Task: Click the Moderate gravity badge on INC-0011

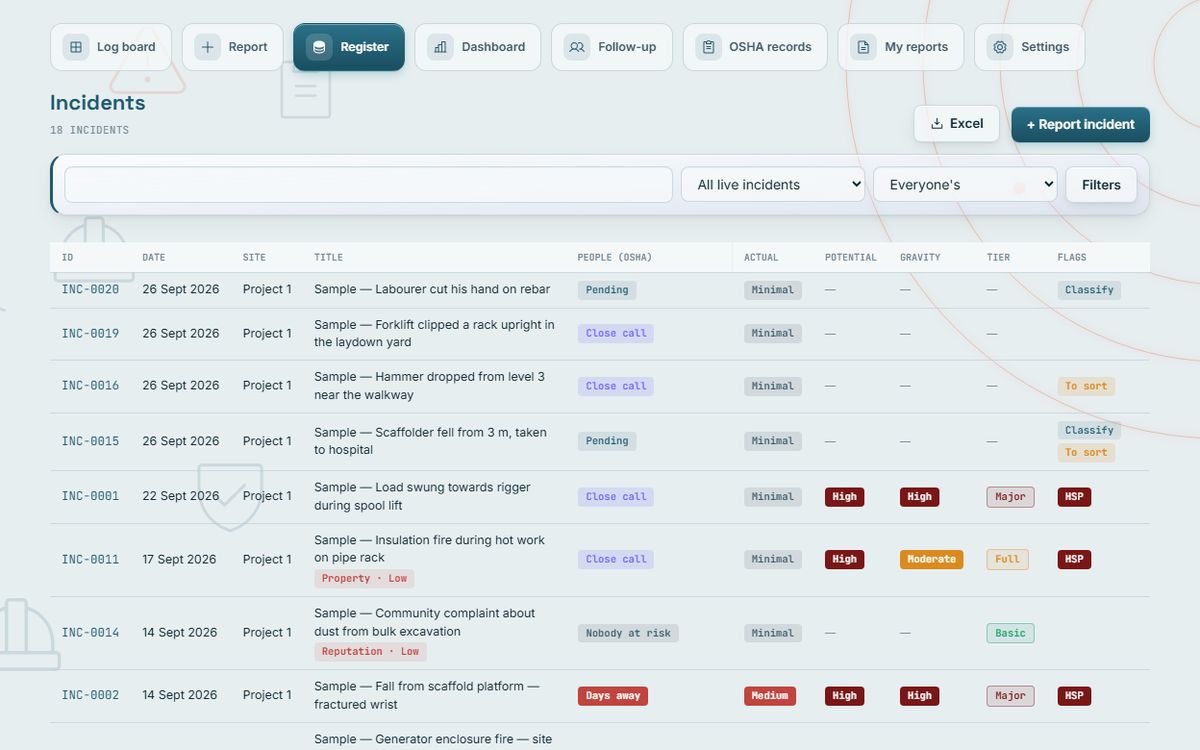Action: pos(932,560)
